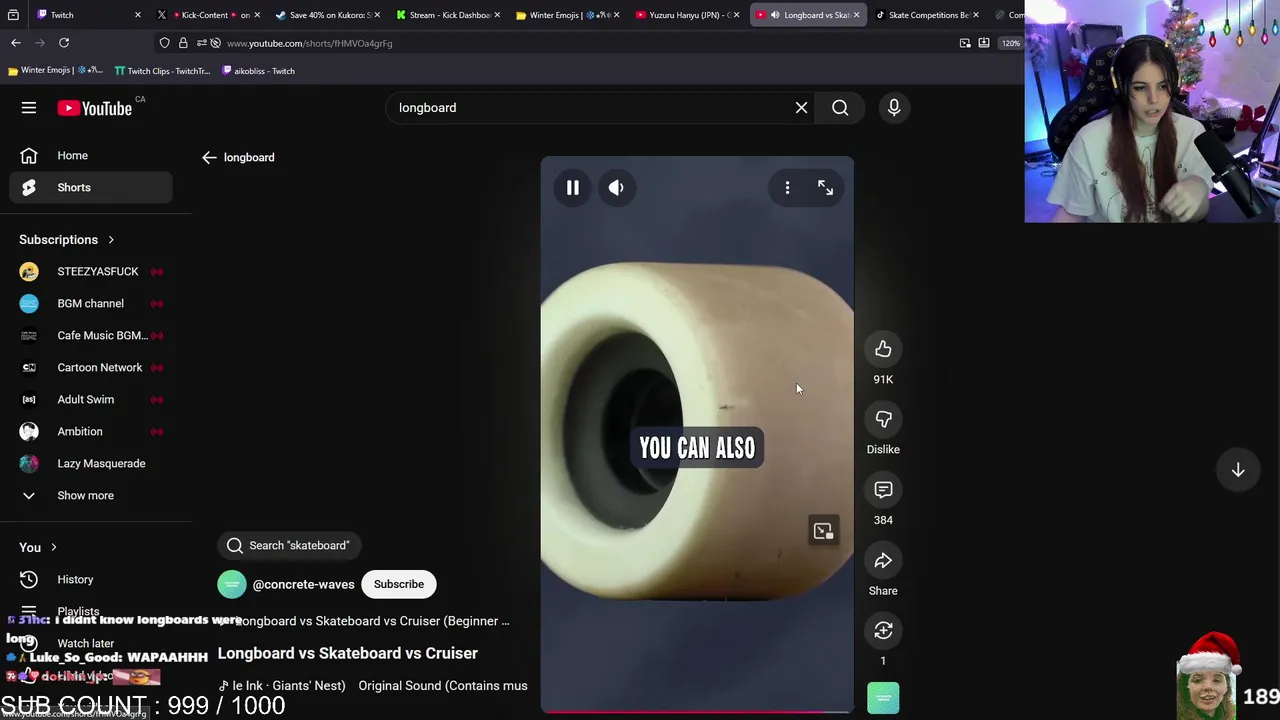Screen dimensions: 1280x720
Task: Go back using the longboard back arrow
Action: (209, 157)
